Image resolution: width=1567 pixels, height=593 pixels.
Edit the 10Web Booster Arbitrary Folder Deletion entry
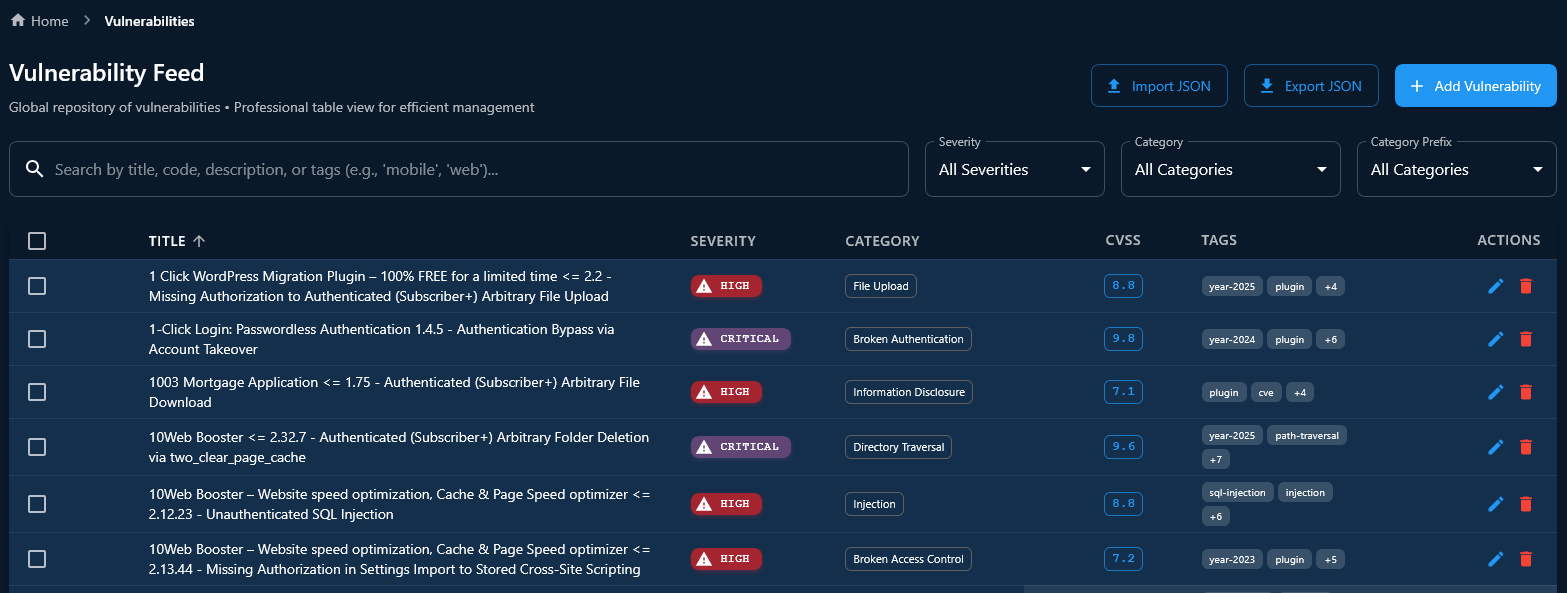coord(1496,447)
